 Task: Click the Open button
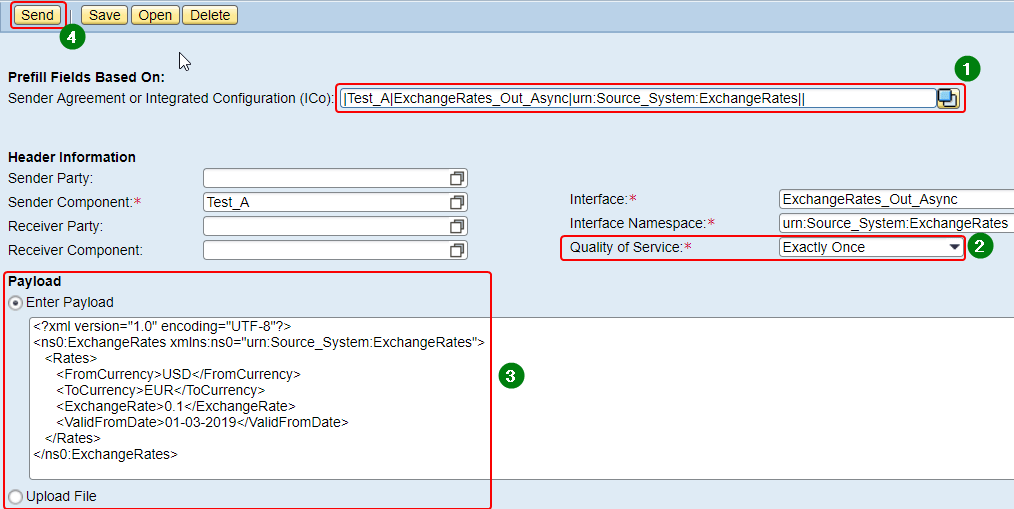click(x=155, y=15)
